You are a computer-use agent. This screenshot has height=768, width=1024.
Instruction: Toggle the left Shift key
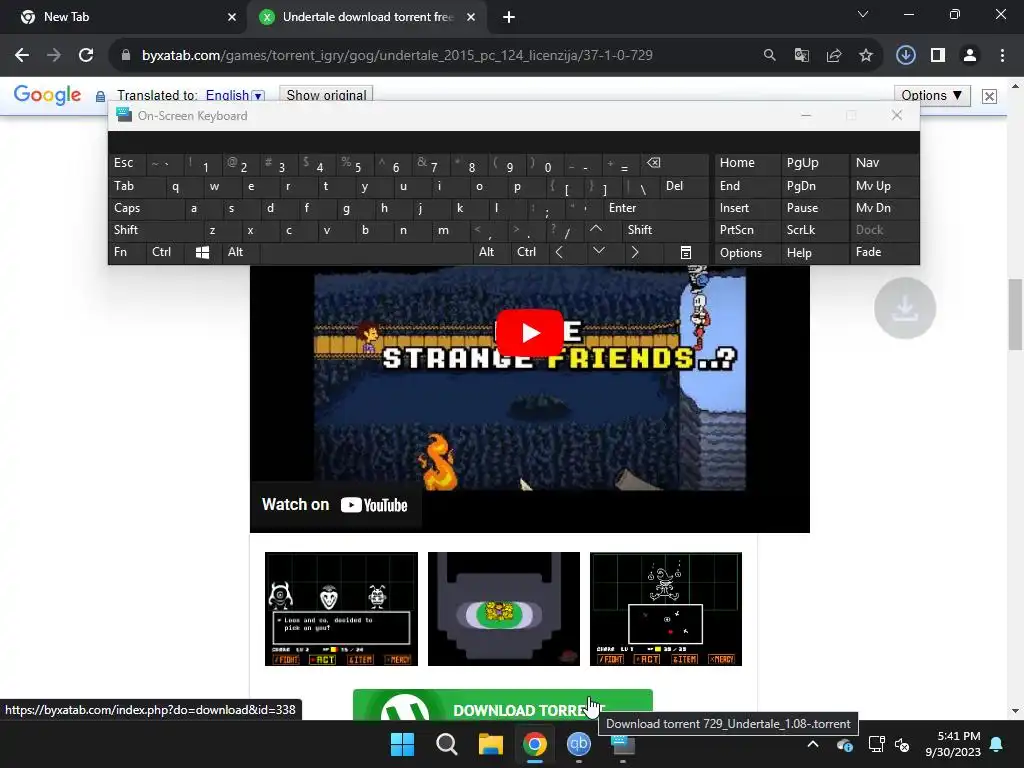point(155,230)
